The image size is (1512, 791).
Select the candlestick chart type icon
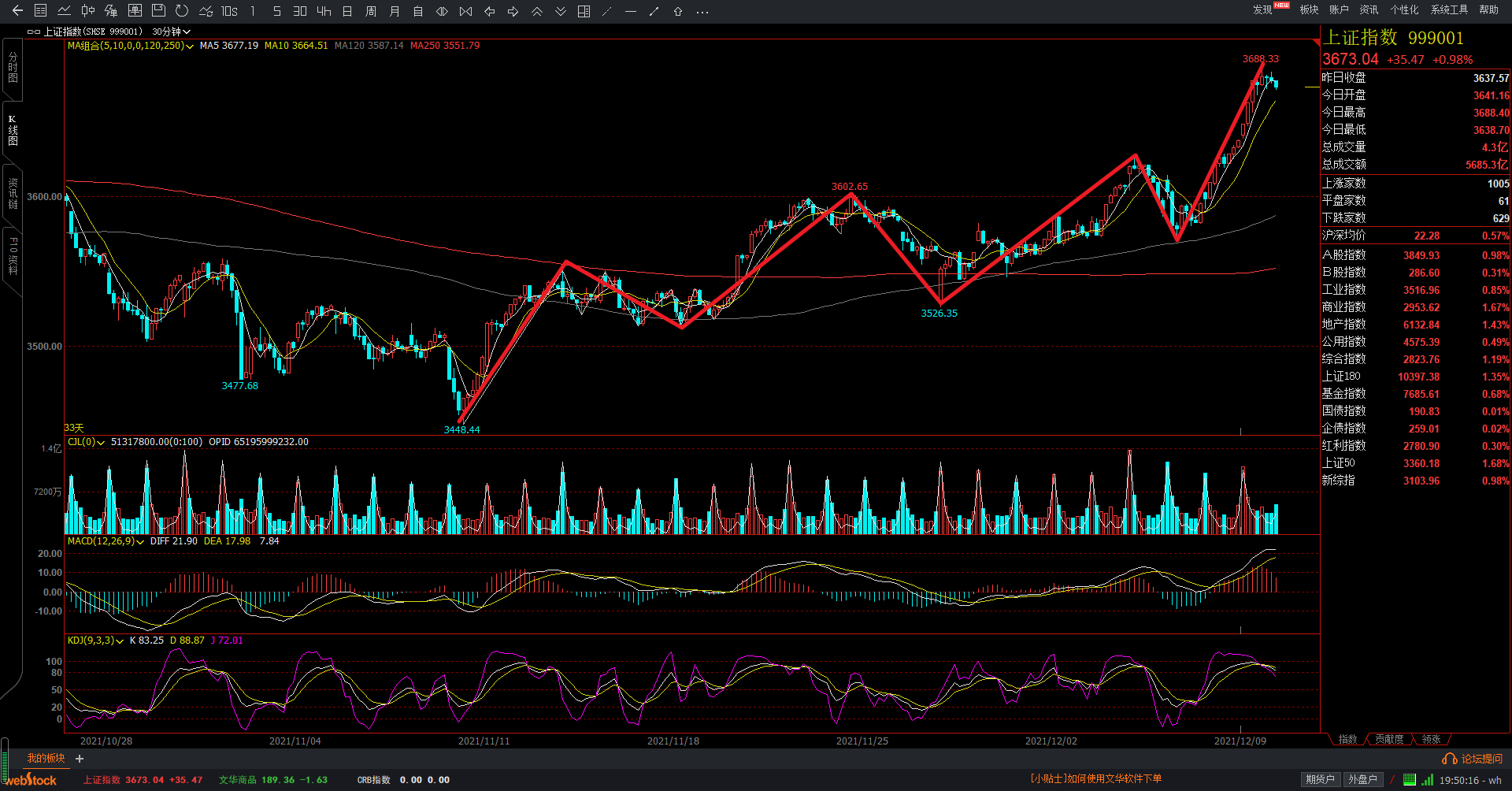(x=88, y=11)
